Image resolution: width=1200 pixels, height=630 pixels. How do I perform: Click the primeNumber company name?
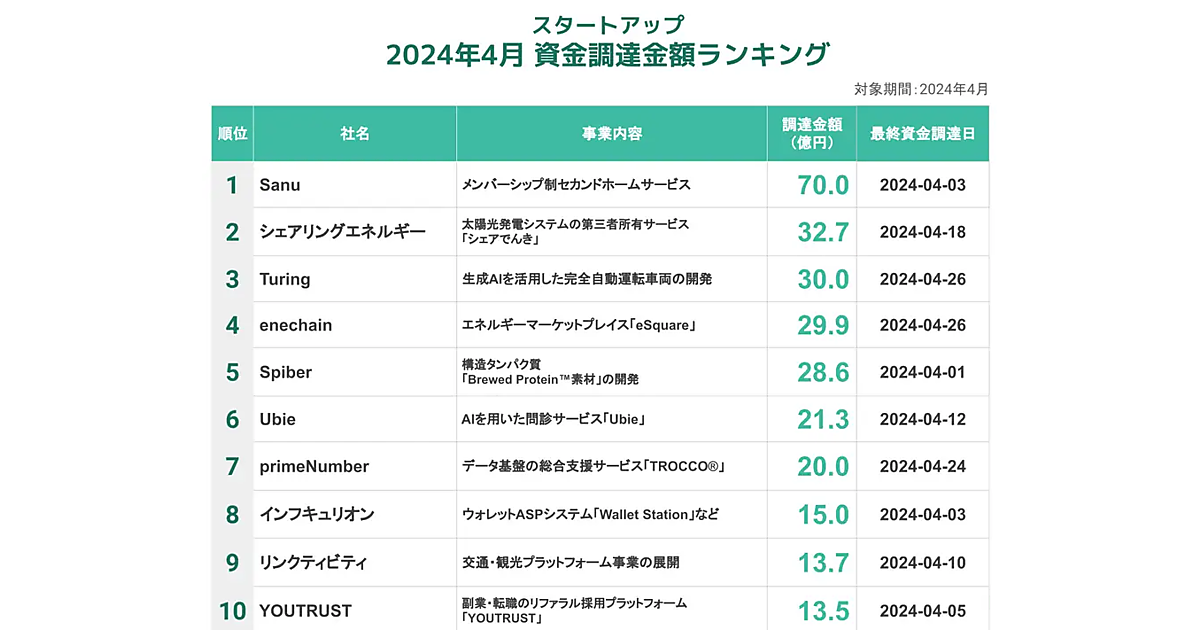[x=314, y=466]
